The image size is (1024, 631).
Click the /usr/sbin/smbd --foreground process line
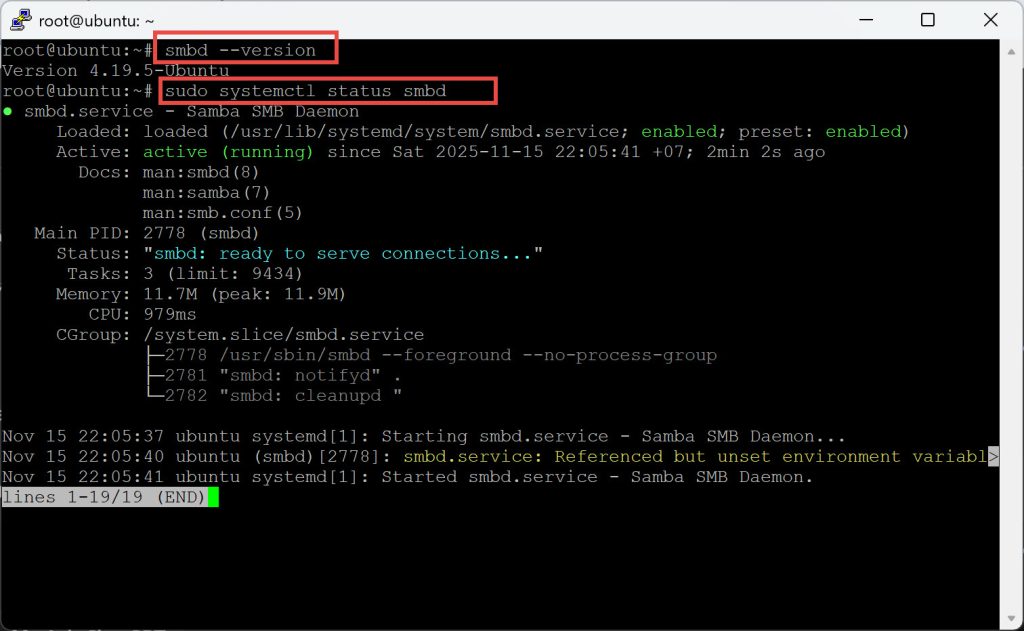pos(430,355)
